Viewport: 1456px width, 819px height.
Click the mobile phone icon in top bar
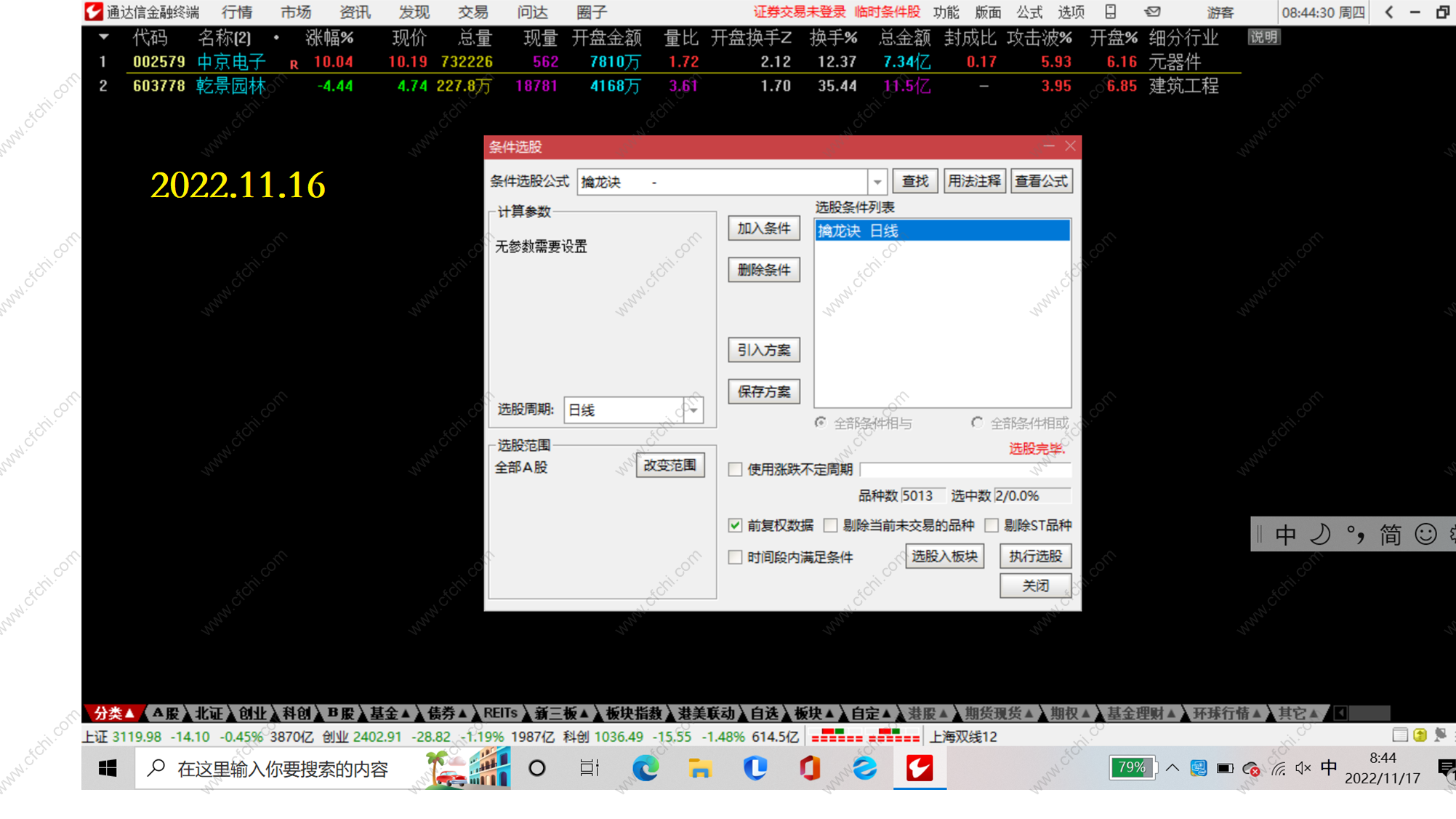click(x=1110, y=12)
